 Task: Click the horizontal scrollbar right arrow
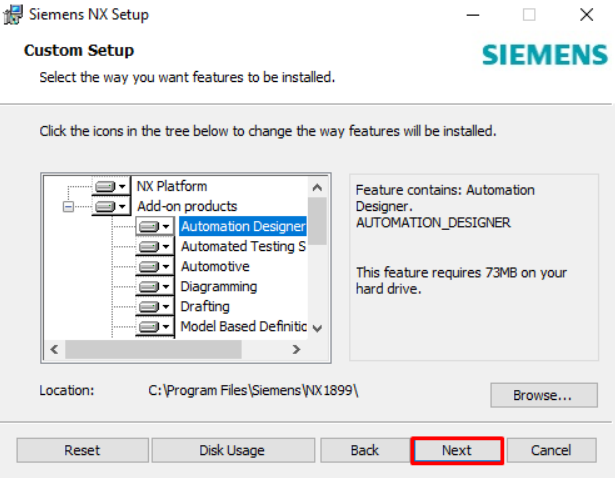[297, 349]
